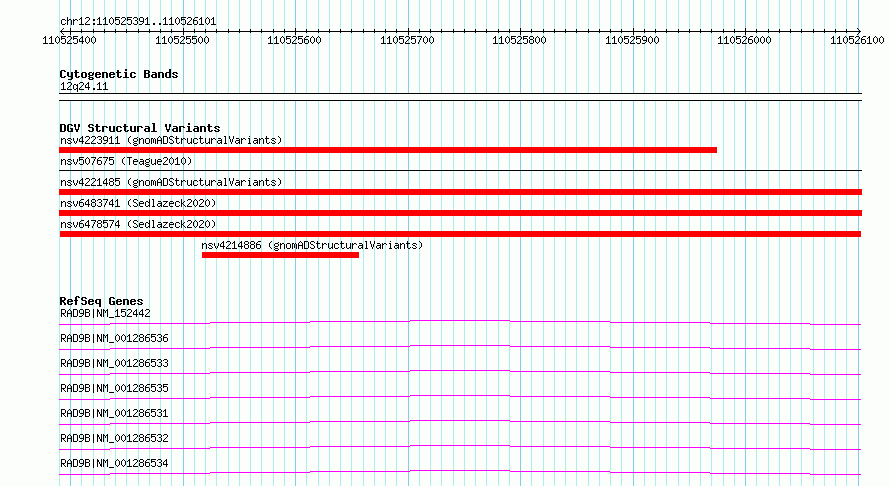The width and height of the screenshot is (890, 486).
Task: Open variant nsv507675 (Teague2010) label
Action: [126, 161]
